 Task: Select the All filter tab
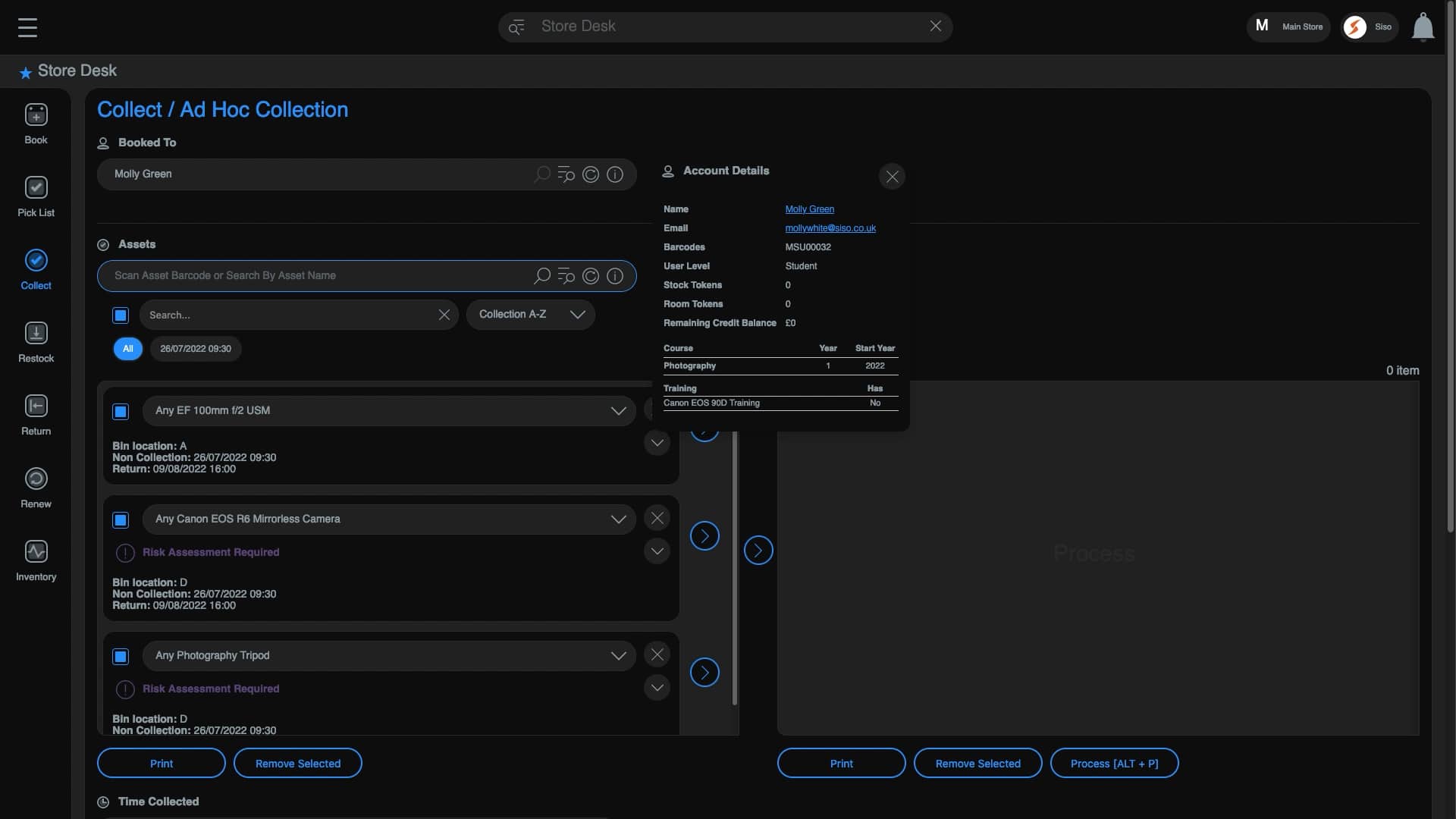127,349
